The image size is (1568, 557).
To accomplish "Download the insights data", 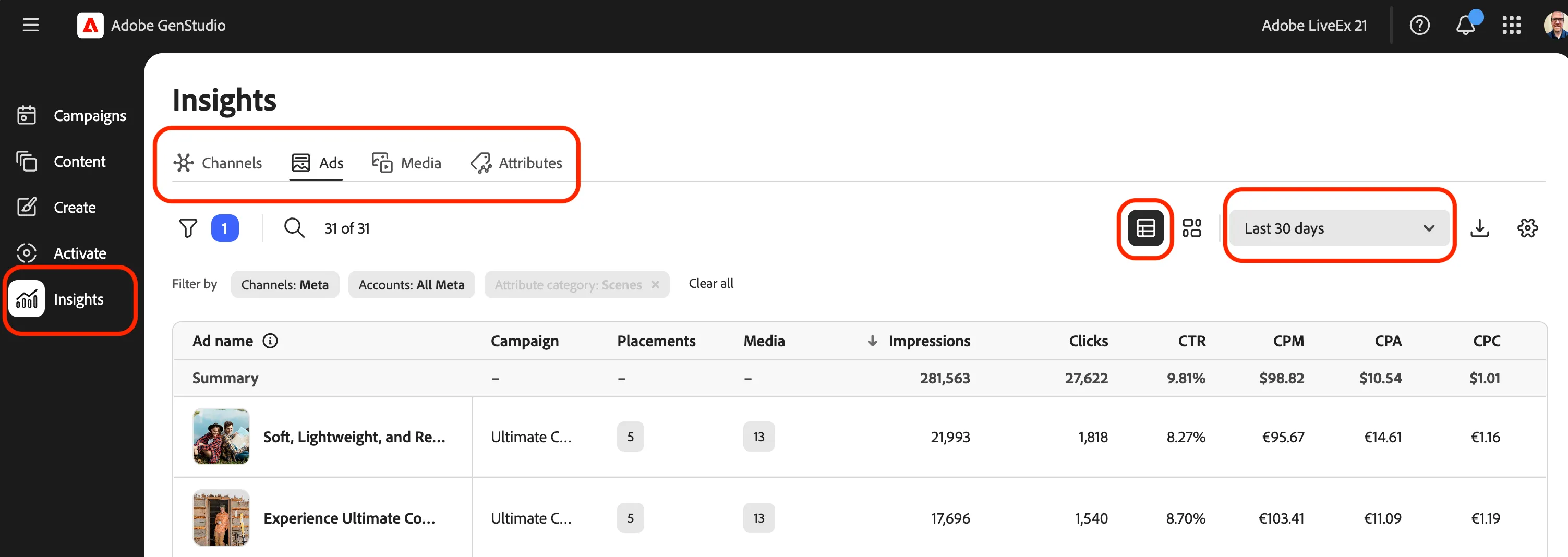I will (x=1479, y=228).
